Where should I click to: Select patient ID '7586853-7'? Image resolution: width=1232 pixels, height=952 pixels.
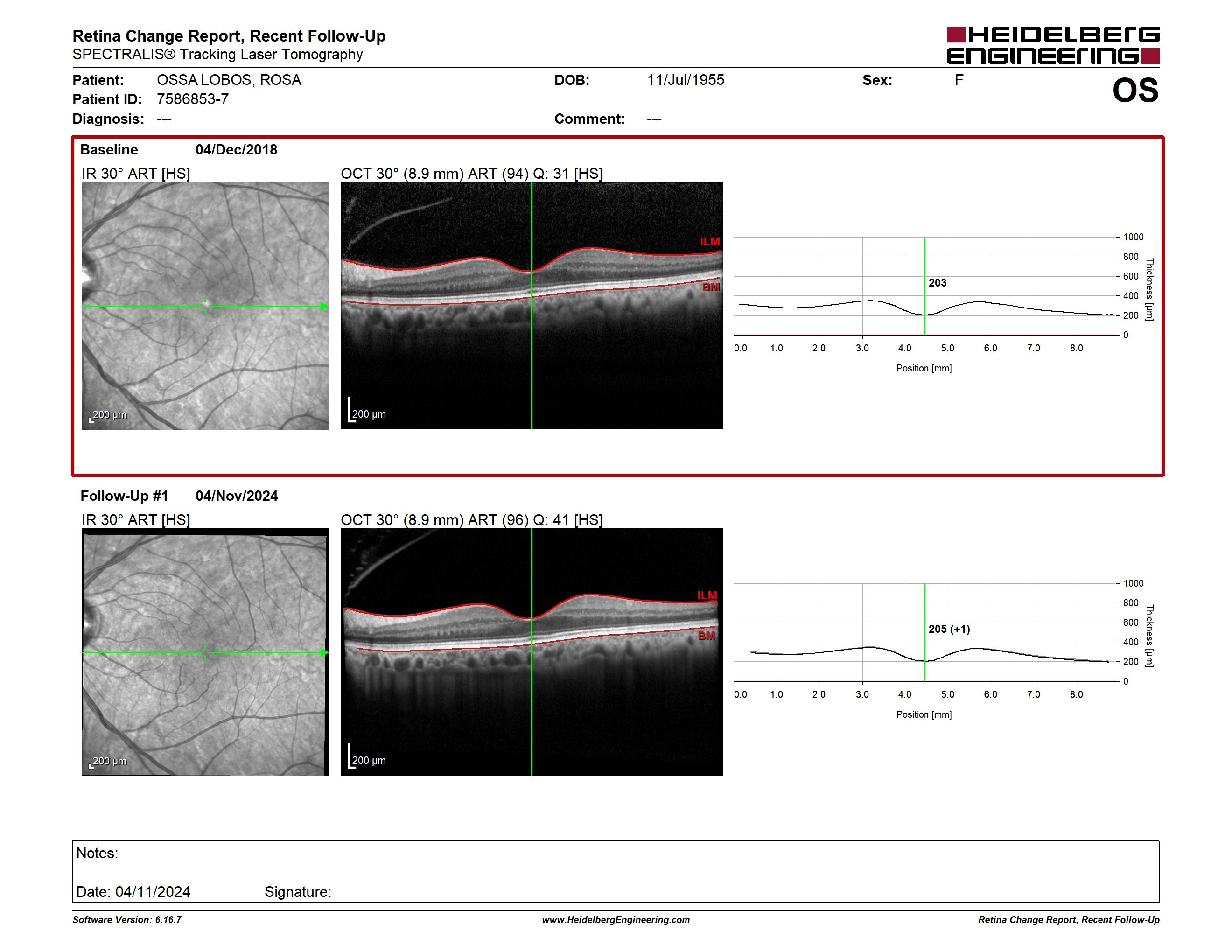click(192, 98)
